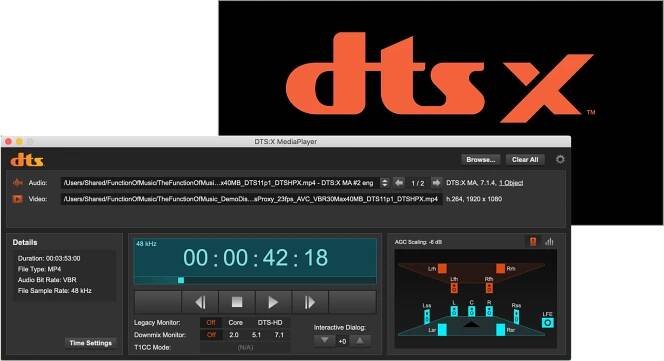Go to the previous audio stream arrow
This screenshot has width=664, height=361.
(398, 183)
